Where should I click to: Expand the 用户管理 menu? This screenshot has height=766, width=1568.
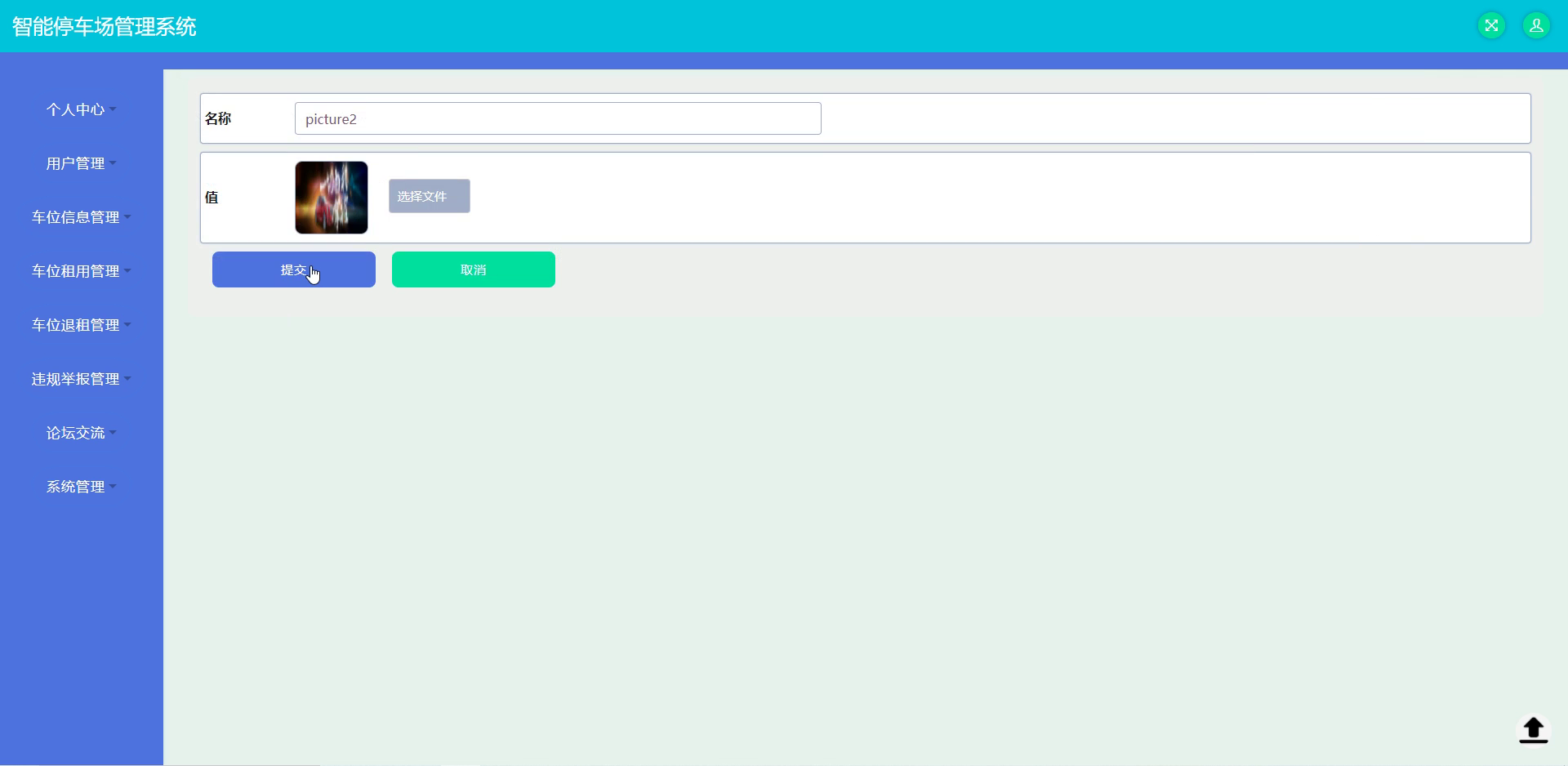[82, 163]
